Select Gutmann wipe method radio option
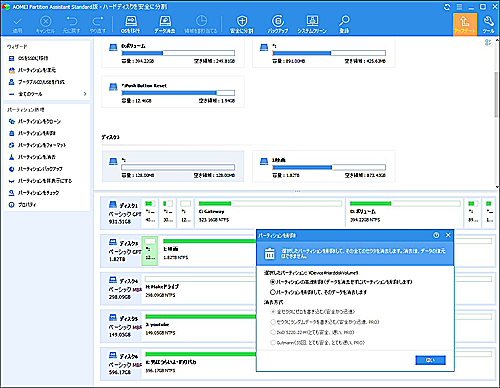The image size is (500, 388). 273,342
